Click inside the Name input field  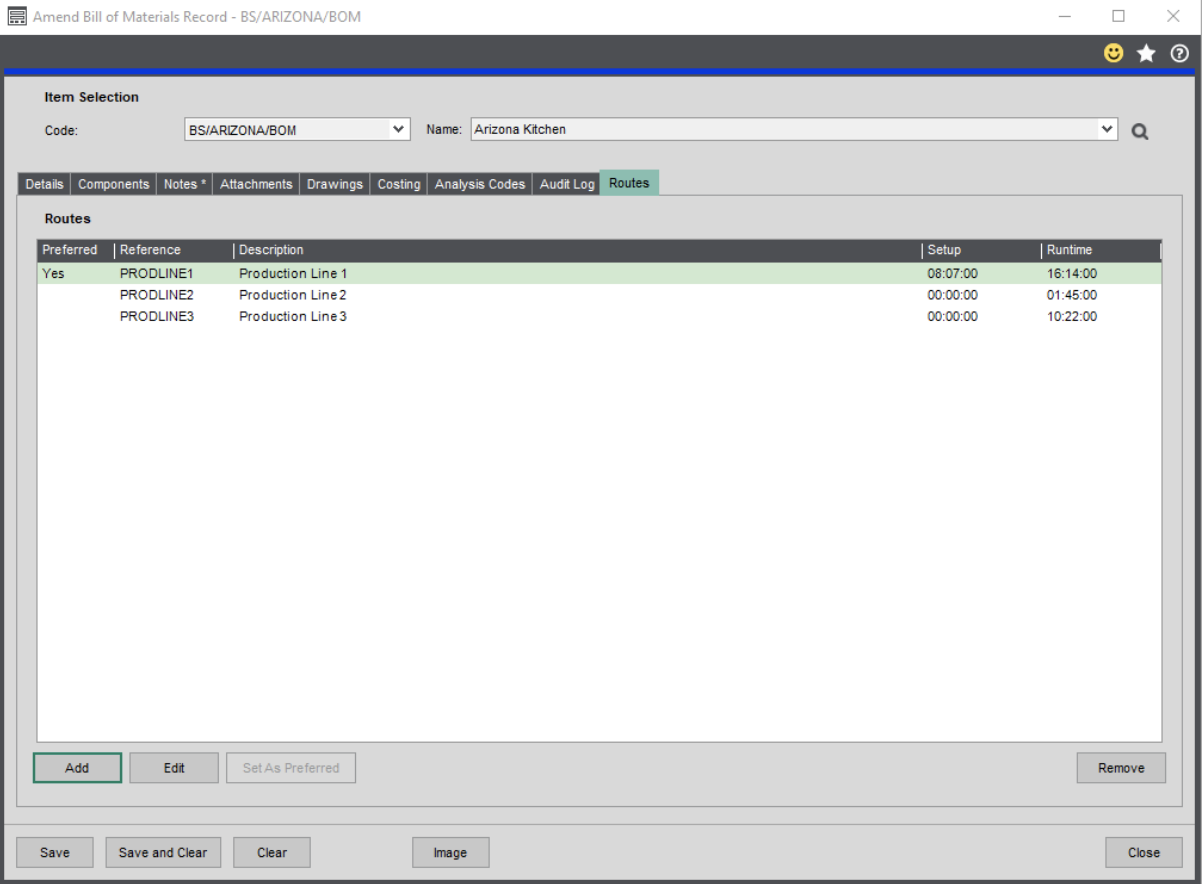pyautogui.click(x=780, y=129)
